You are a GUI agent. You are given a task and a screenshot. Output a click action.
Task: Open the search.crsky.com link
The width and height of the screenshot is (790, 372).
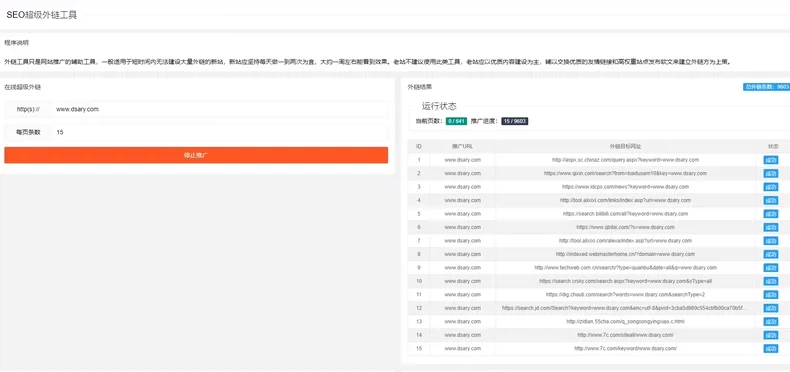(625, 281)
